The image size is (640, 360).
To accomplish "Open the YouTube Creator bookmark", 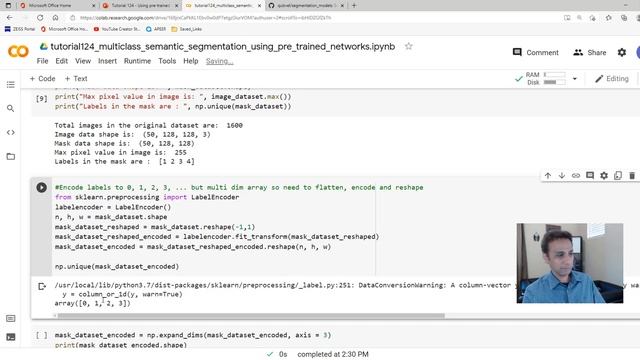I will 117,29.
